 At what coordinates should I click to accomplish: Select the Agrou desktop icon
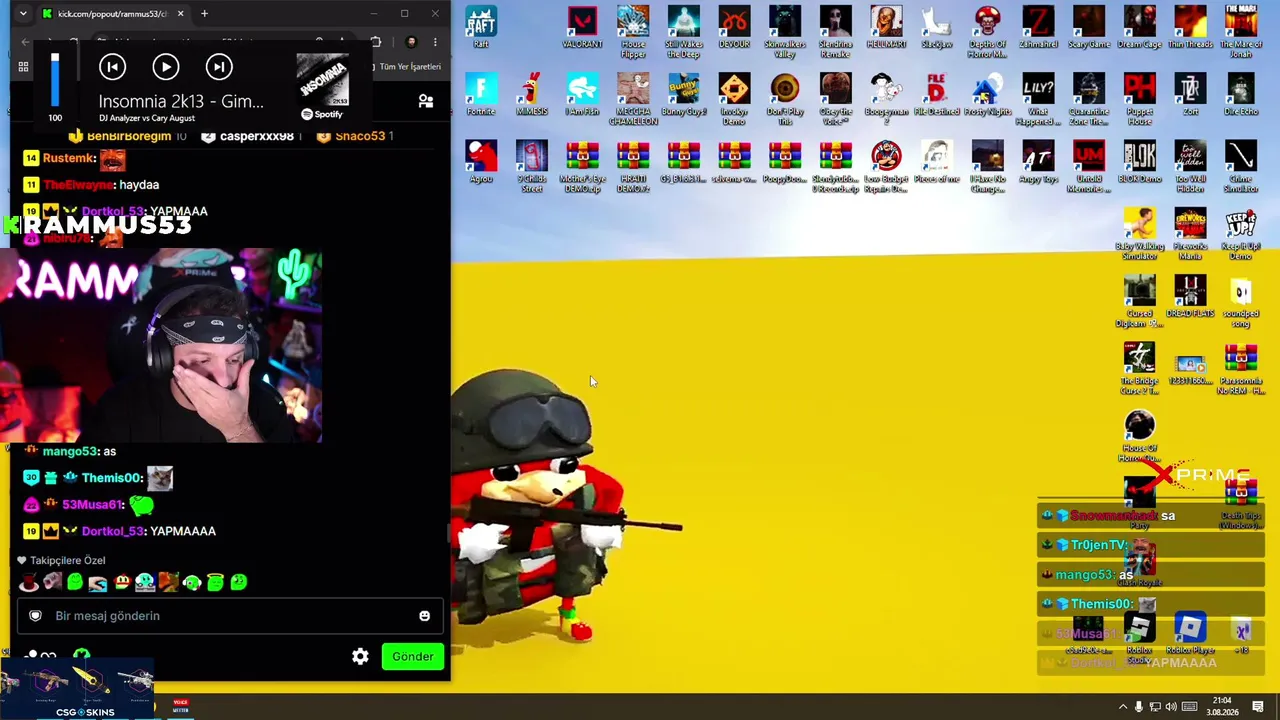click(481, 161)
